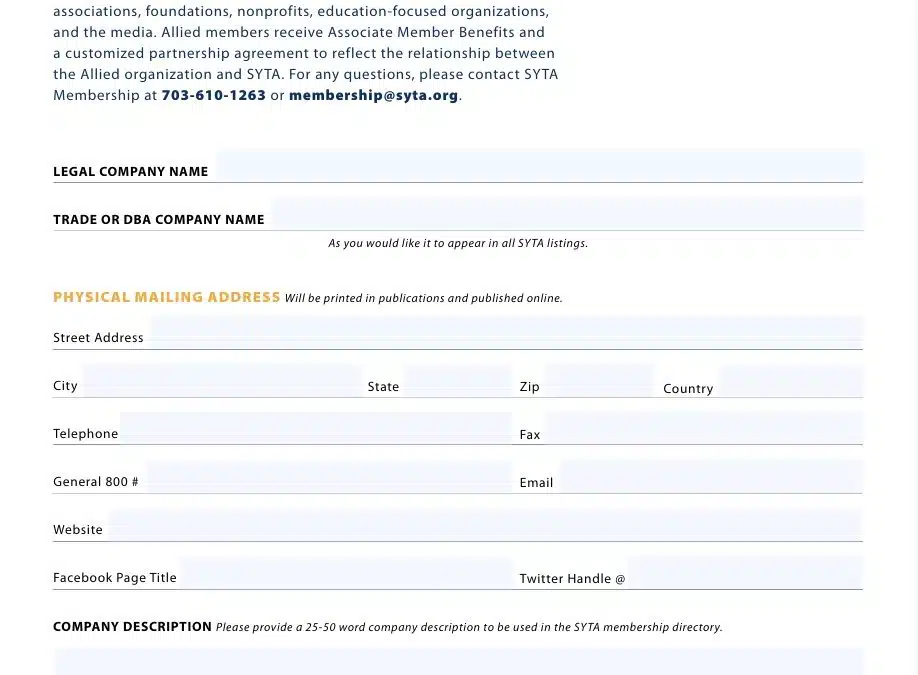Click the Street Address input field
This screenshot has width=918, height=675.
pos(505,332)
